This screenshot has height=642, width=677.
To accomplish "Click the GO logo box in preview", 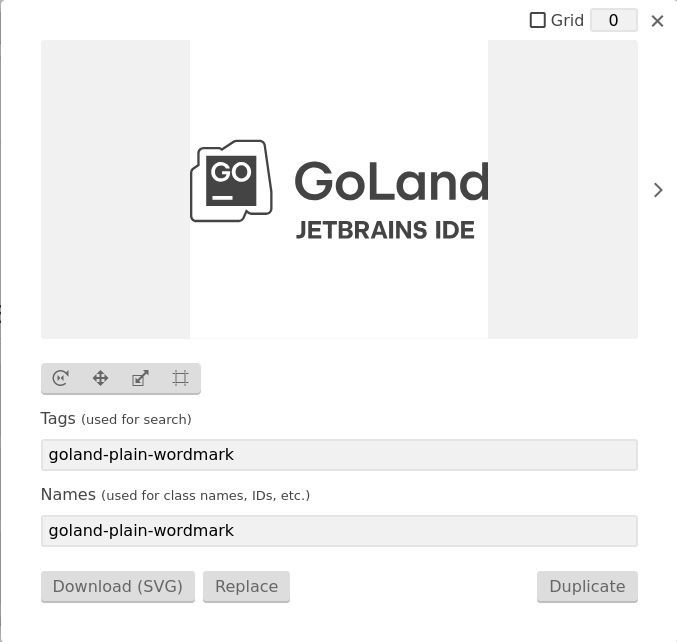I will click(x=231, y=181).
